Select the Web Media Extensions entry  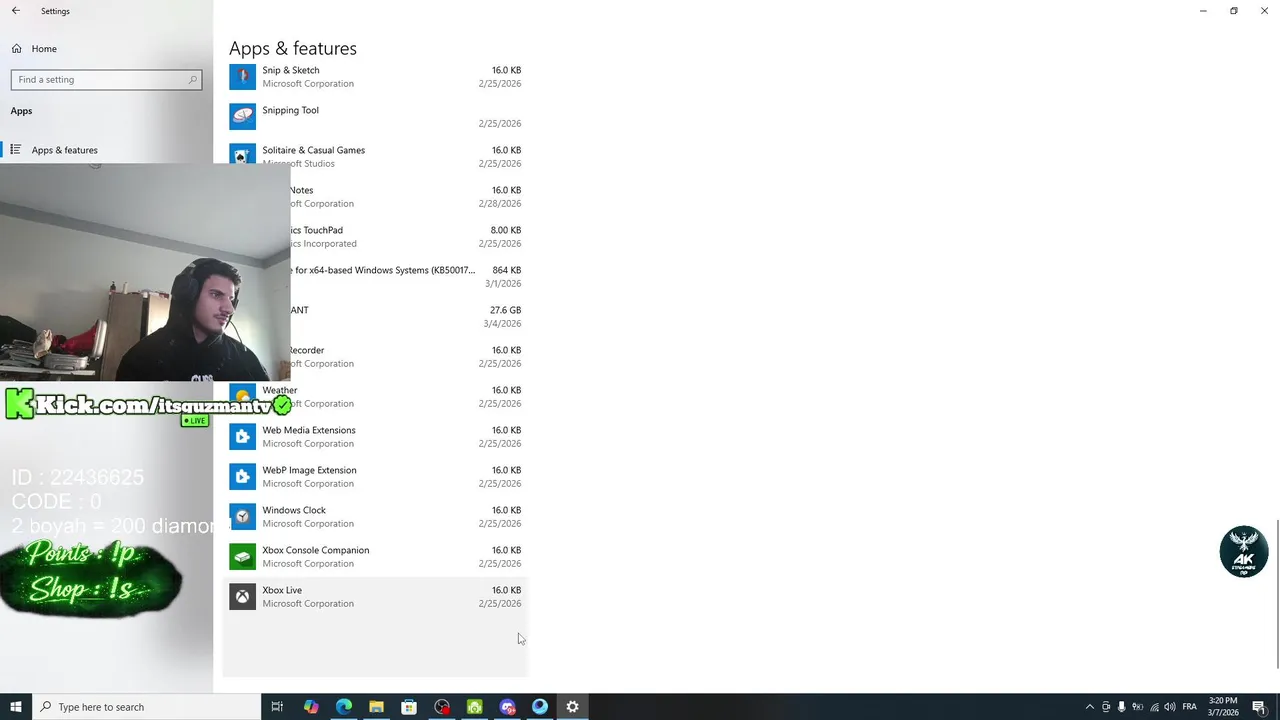375,437
